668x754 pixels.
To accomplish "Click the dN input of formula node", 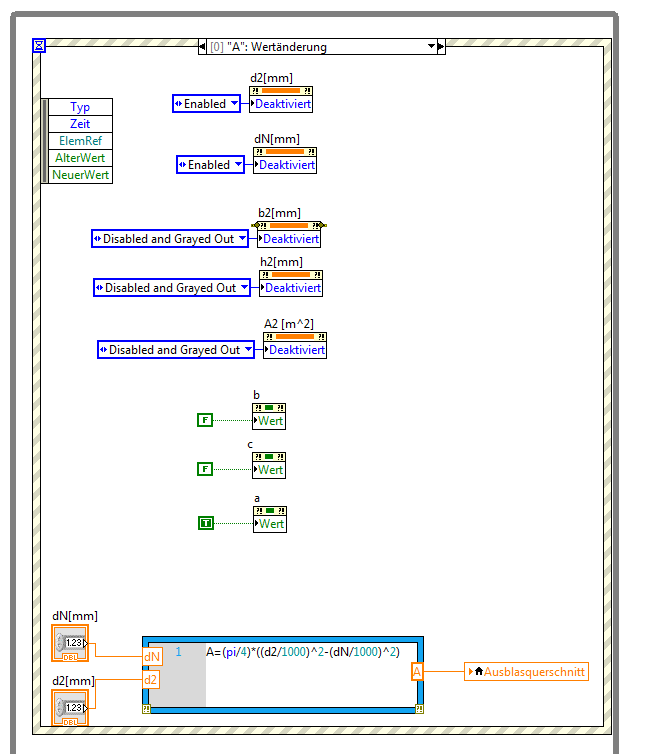I will (152, 656).
